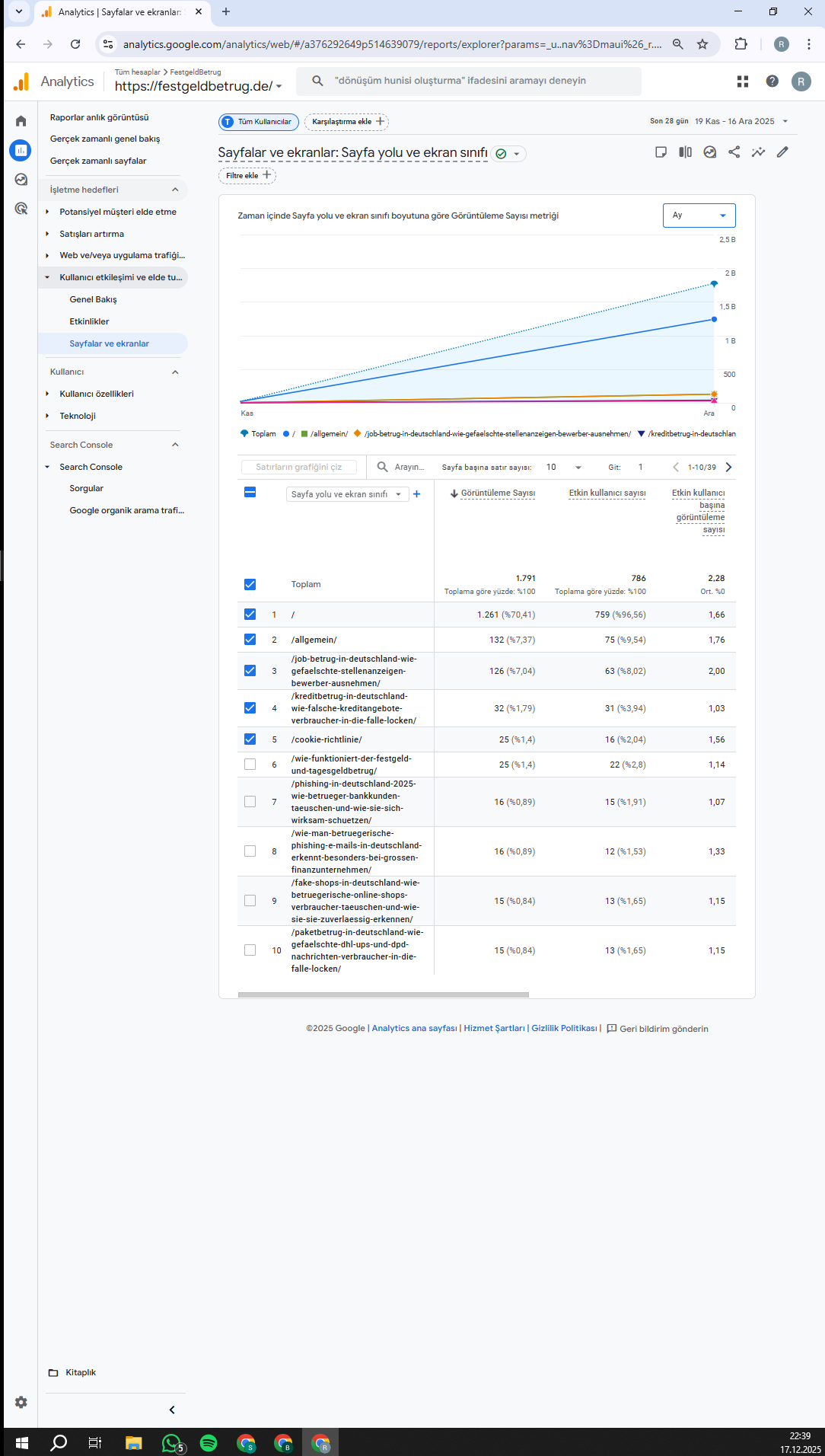This screenshot has width=825, height=1456.
Task: Click the horizontal table scrollbar
Action: tap(383, 995)
